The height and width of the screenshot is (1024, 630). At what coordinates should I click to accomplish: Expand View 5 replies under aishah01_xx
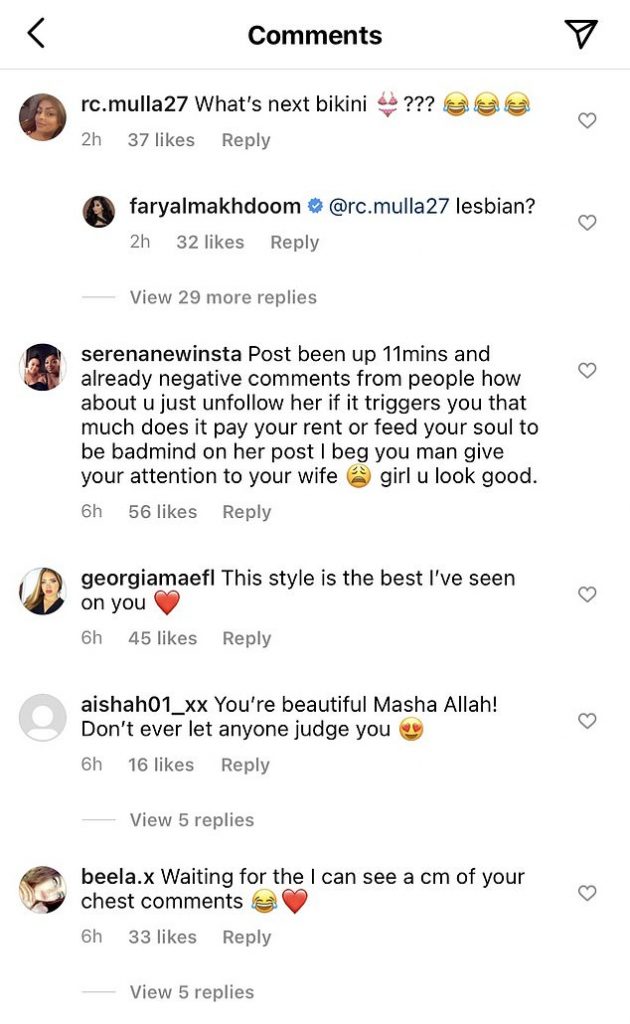point(191,820)
